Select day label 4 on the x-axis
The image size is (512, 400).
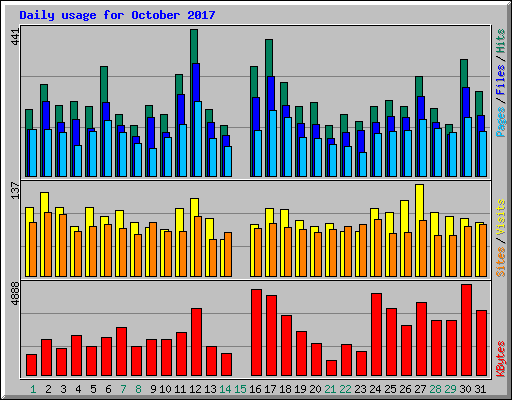[x=78, y=389]
